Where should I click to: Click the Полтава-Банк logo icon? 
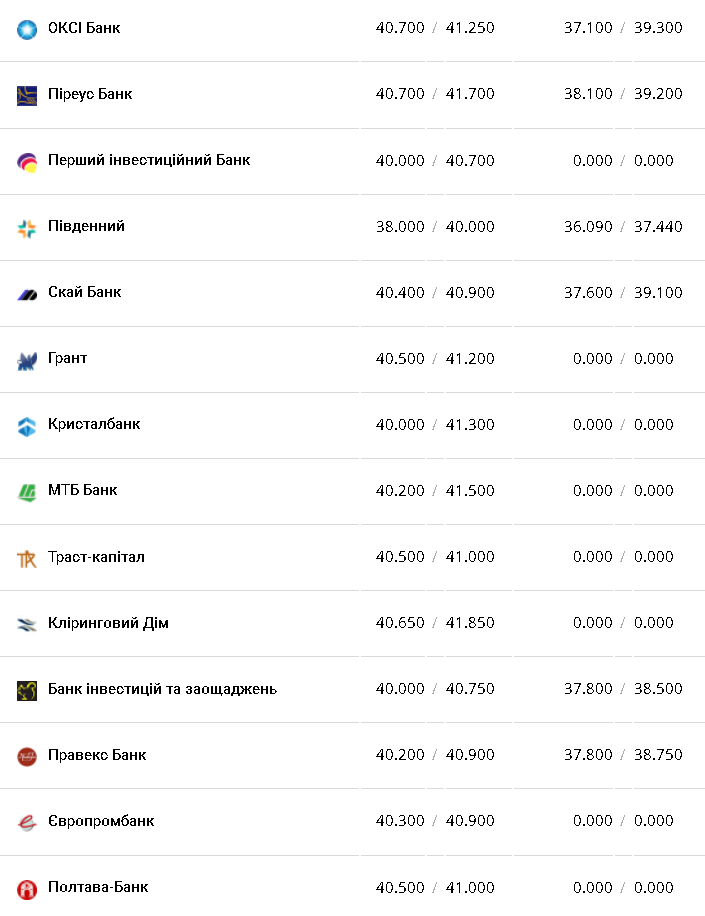coord(27,888)
